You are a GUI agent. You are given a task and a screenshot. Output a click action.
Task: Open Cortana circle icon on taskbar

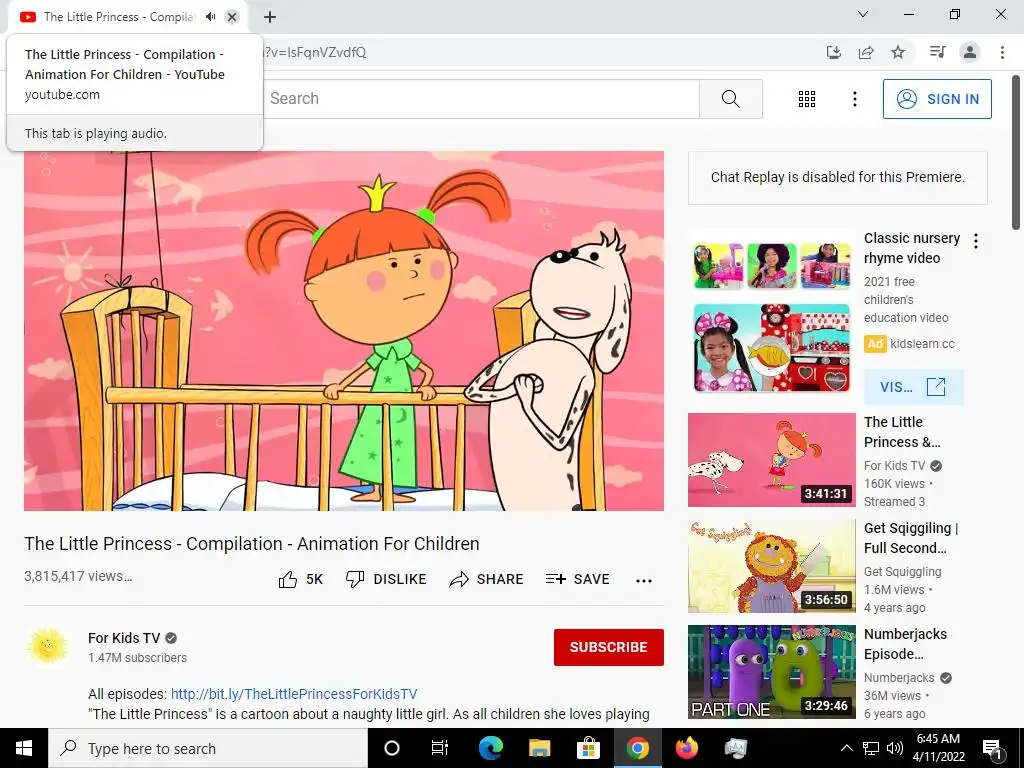[x=392, y=748]
